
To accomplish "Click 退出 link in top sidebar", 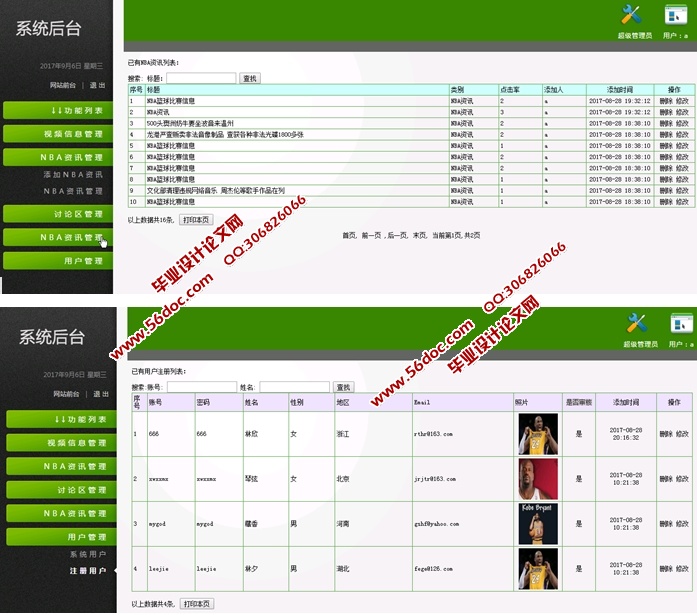I will (x=97, y=85).
